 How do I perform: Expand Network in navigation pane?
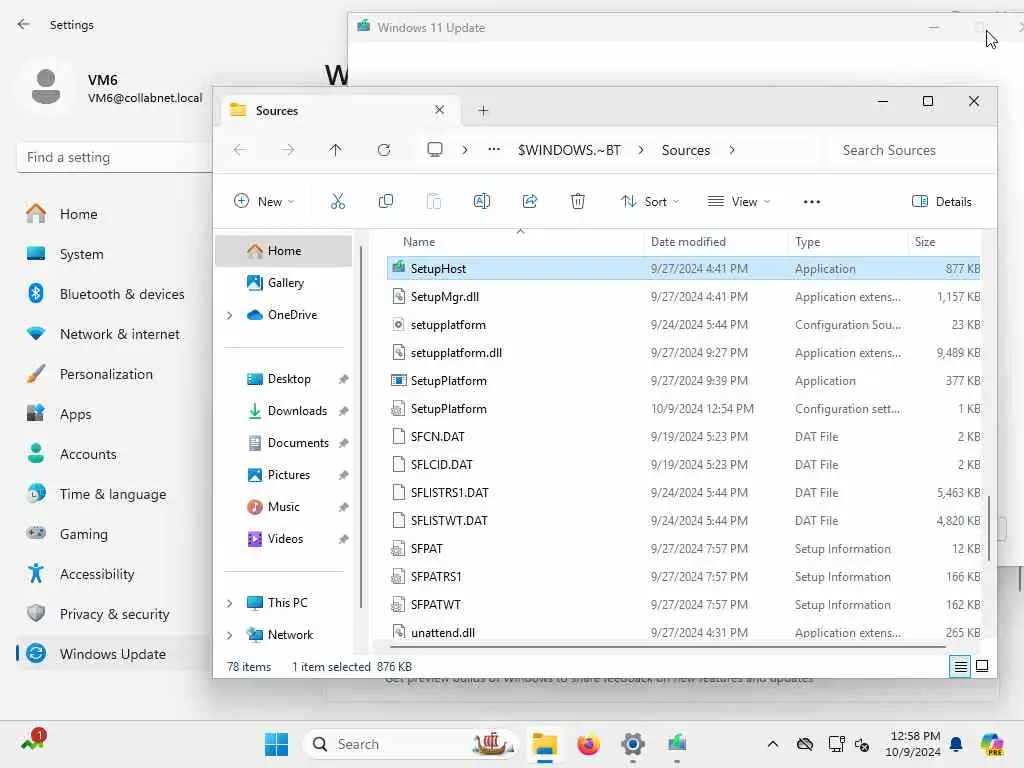tap(229, 635)
